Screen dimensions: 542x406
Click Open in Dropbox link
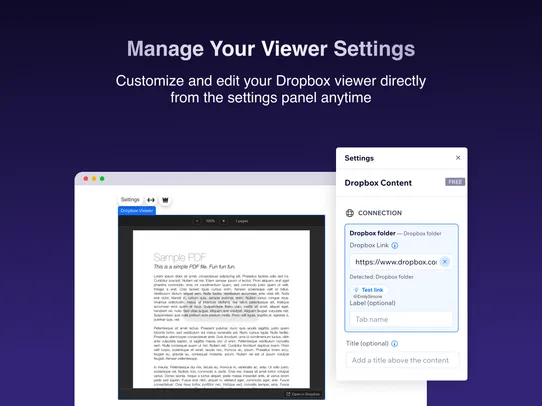pyautogui.click(x=303, y=394)
